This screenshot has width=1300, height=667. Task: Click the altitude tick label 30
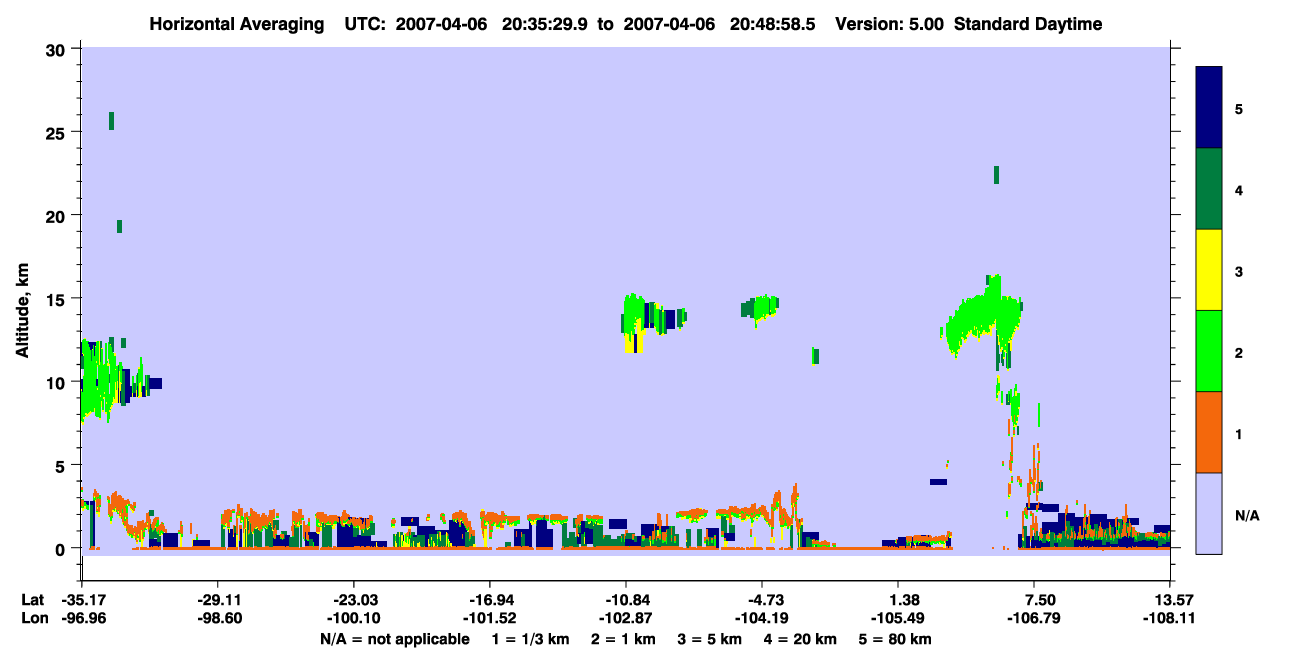(x=57, y=50)
